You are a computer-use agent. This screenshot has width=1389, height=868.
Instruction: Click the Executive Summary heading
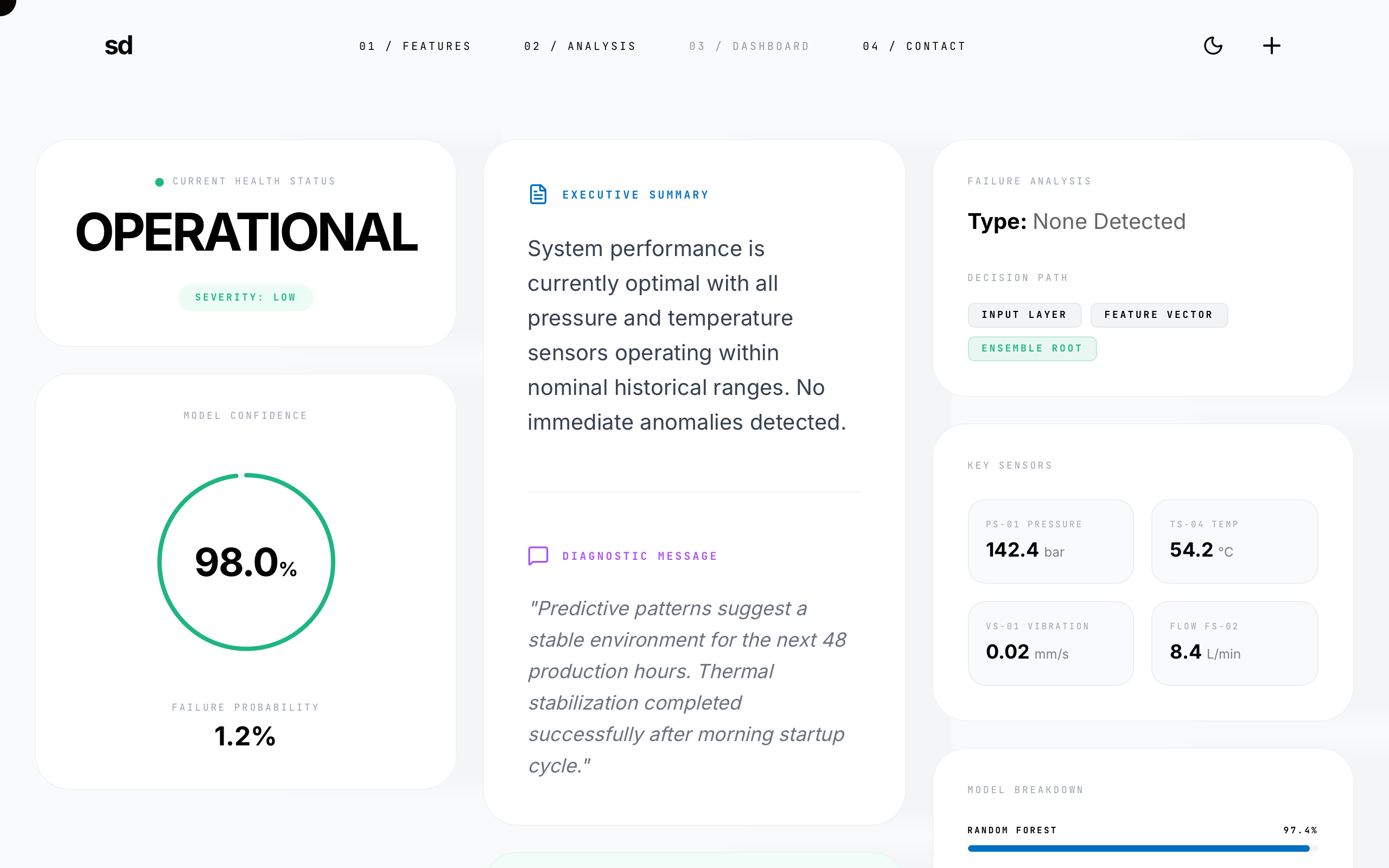pos(635,195)
